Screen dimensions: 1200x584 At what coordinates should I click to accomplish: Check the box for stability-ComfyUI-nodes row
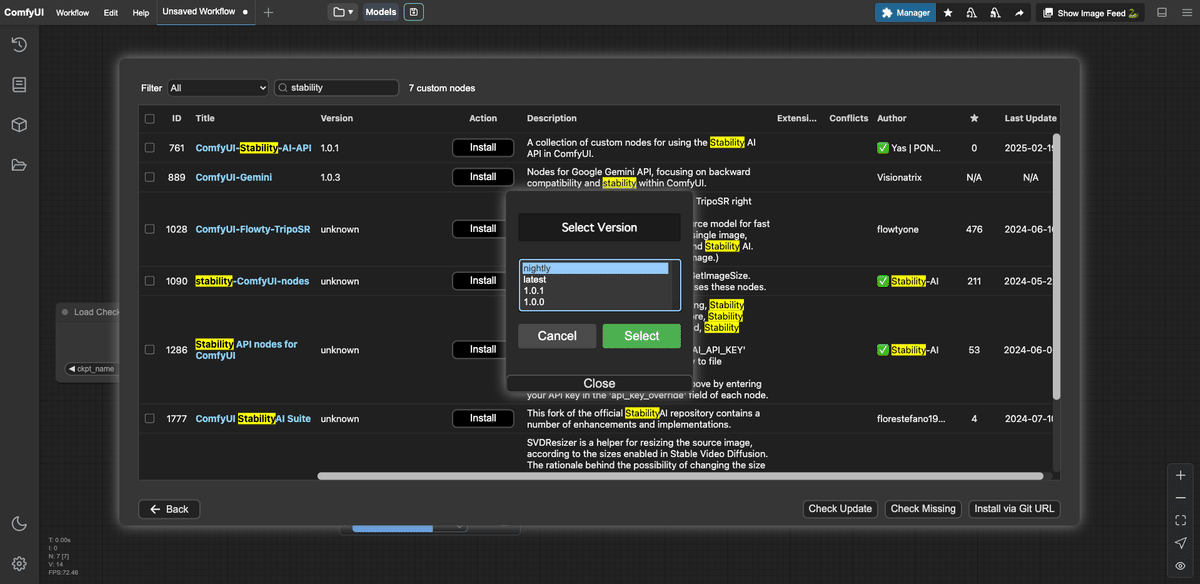click(150, 281)
